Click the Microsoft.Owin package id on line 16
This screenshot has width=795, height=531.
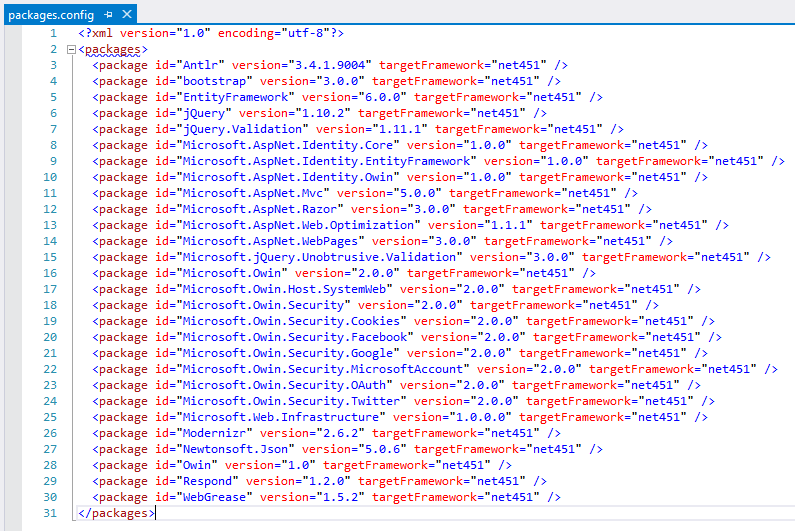232,273
